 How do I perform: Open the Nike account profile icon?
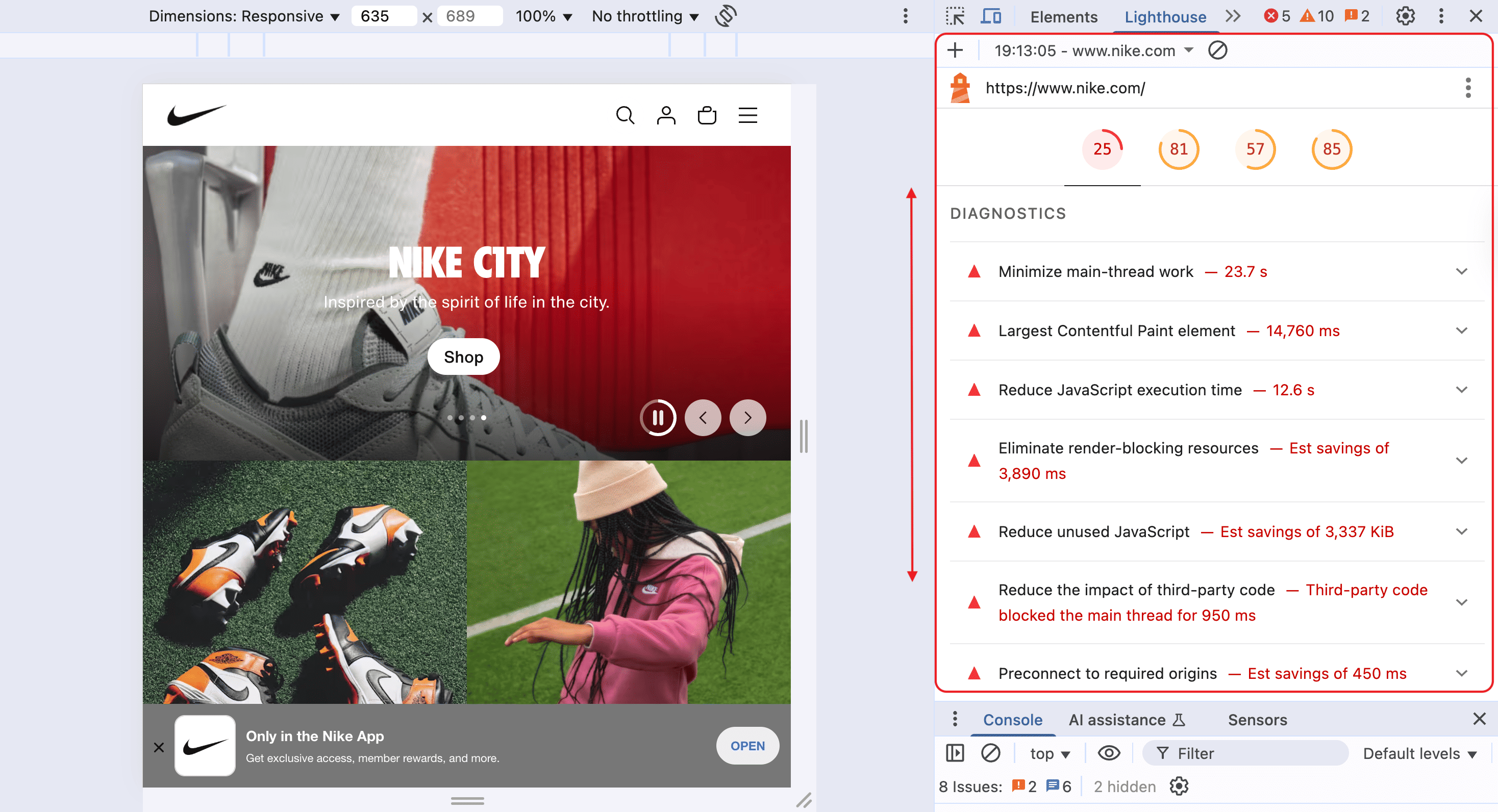[x=666, y=115]
